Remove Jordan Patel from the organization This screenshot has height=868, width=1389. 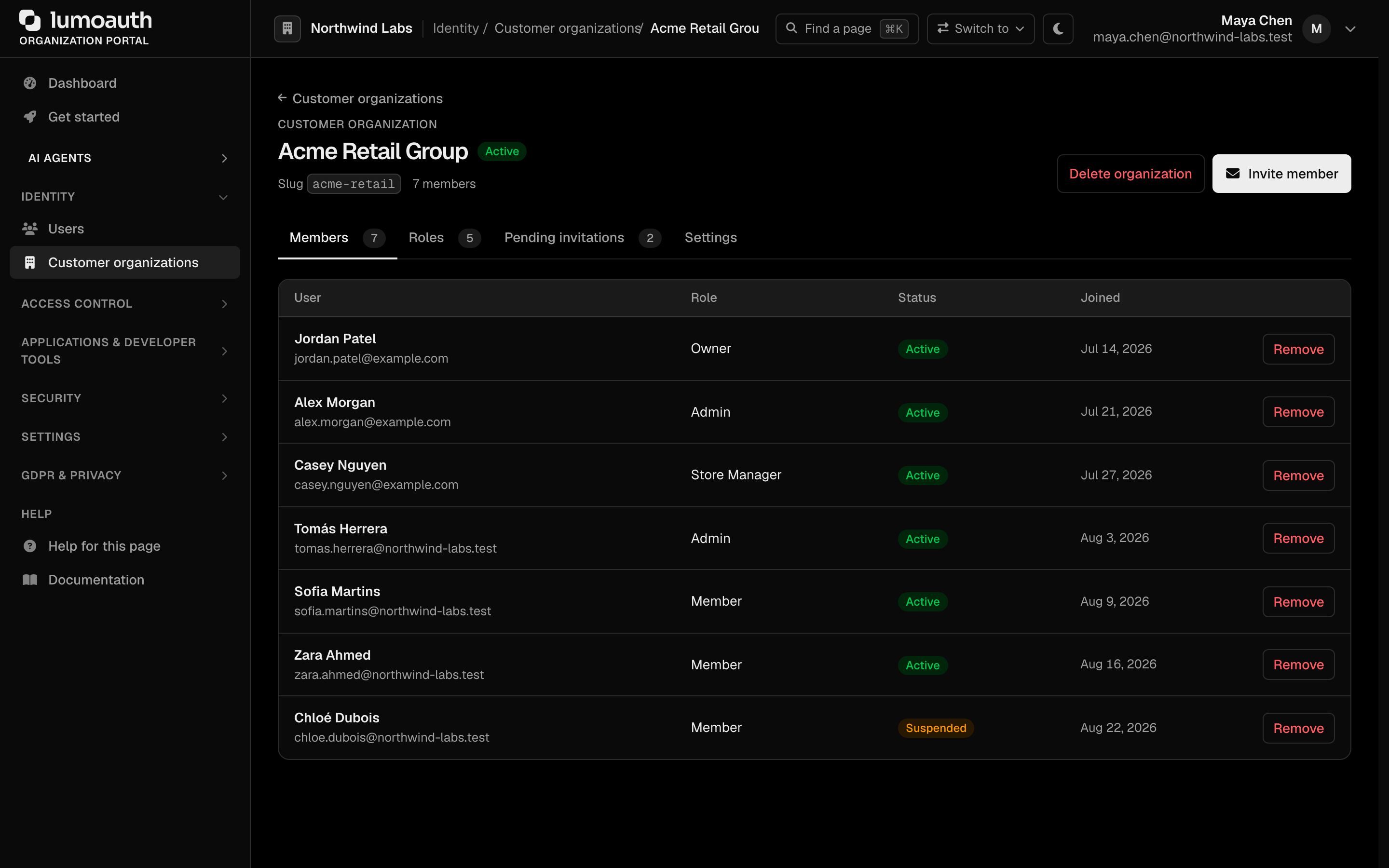[1298, 349]
